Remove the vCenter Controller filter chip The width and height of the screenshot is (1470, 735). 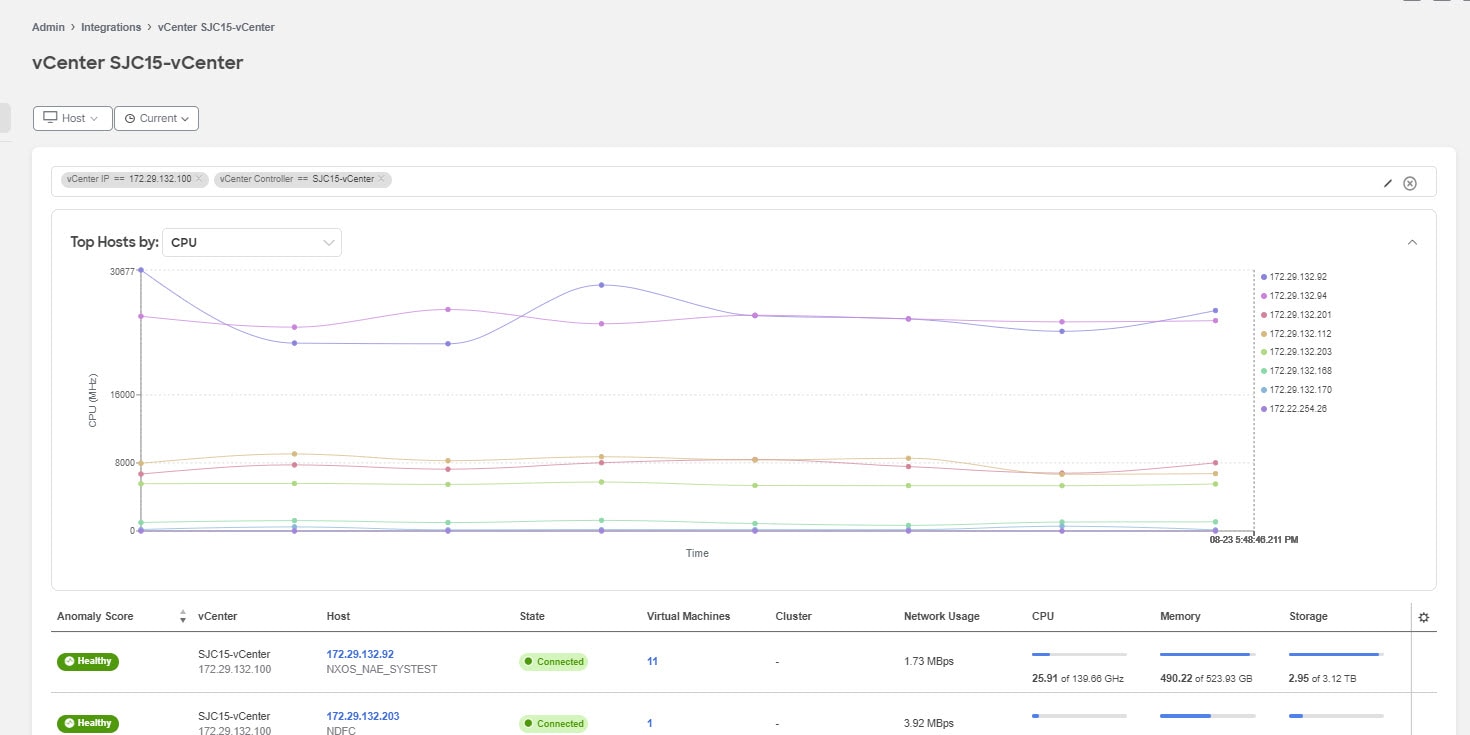point(381,179)
